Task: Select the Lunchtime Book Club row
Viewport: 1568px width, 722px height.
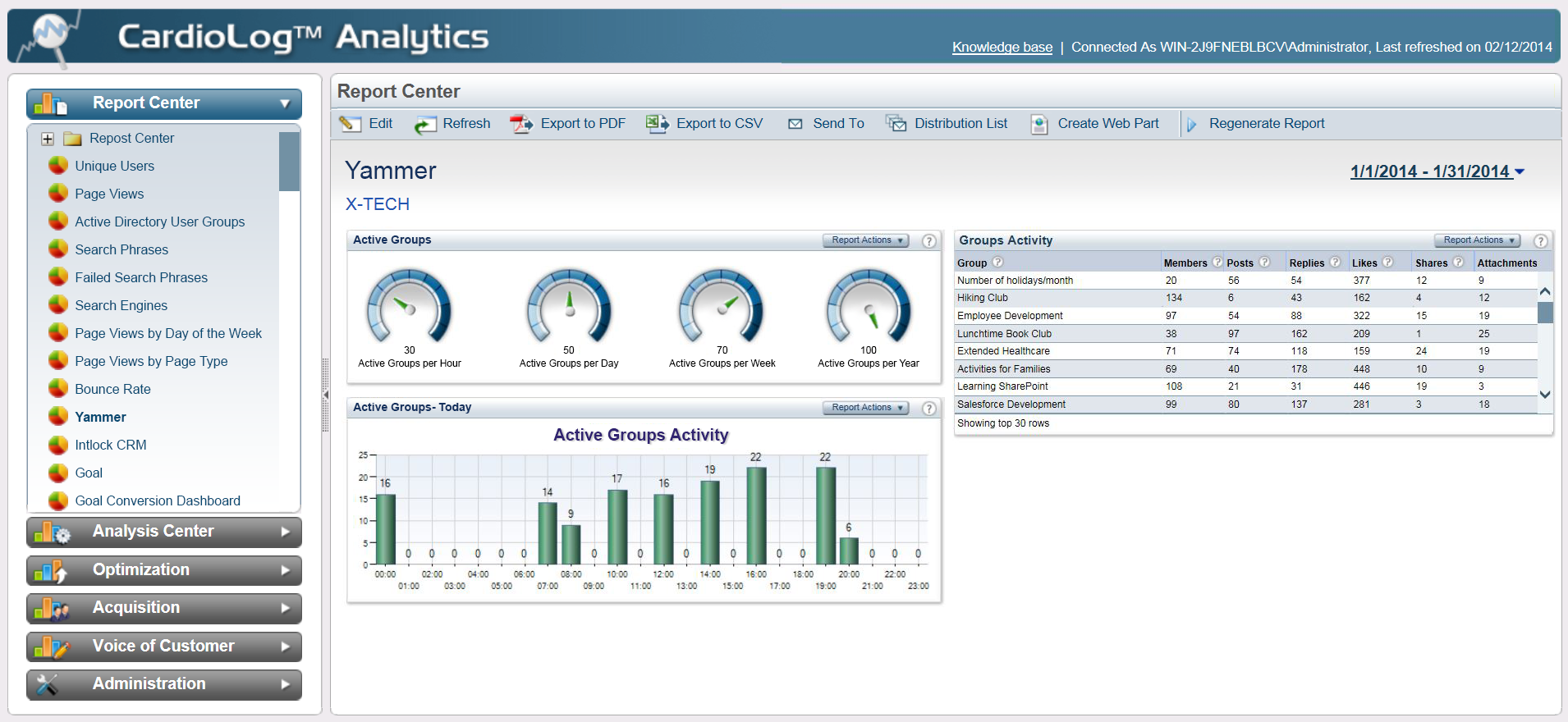Action: tap(1245, 334)
